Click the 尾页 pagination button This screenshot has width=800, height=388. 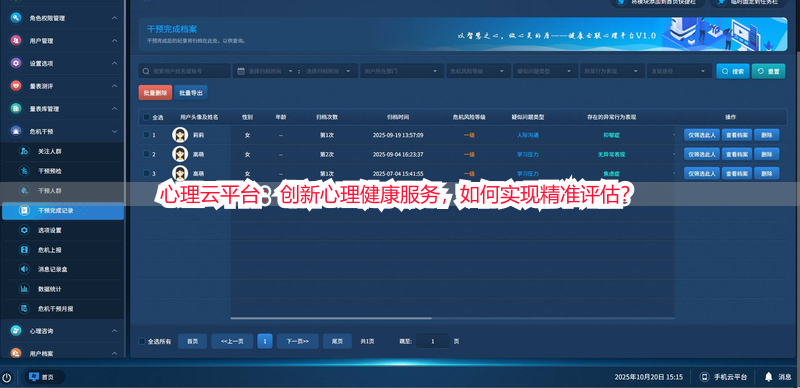pos(337,341)
